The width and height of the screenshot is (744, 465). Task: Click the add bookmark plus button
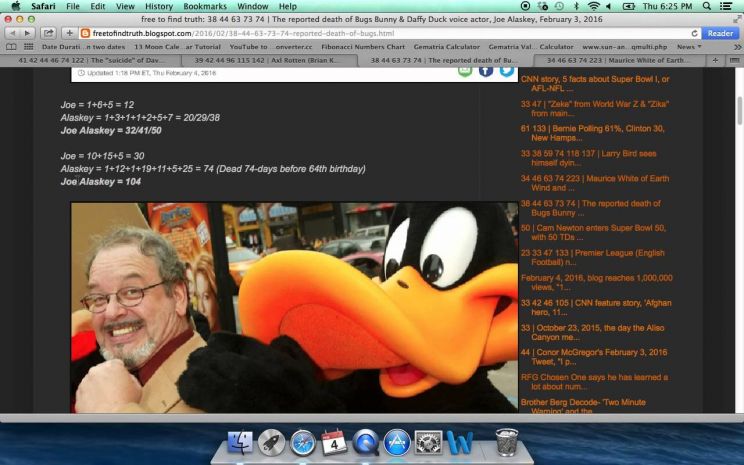(x=69, y=33)
